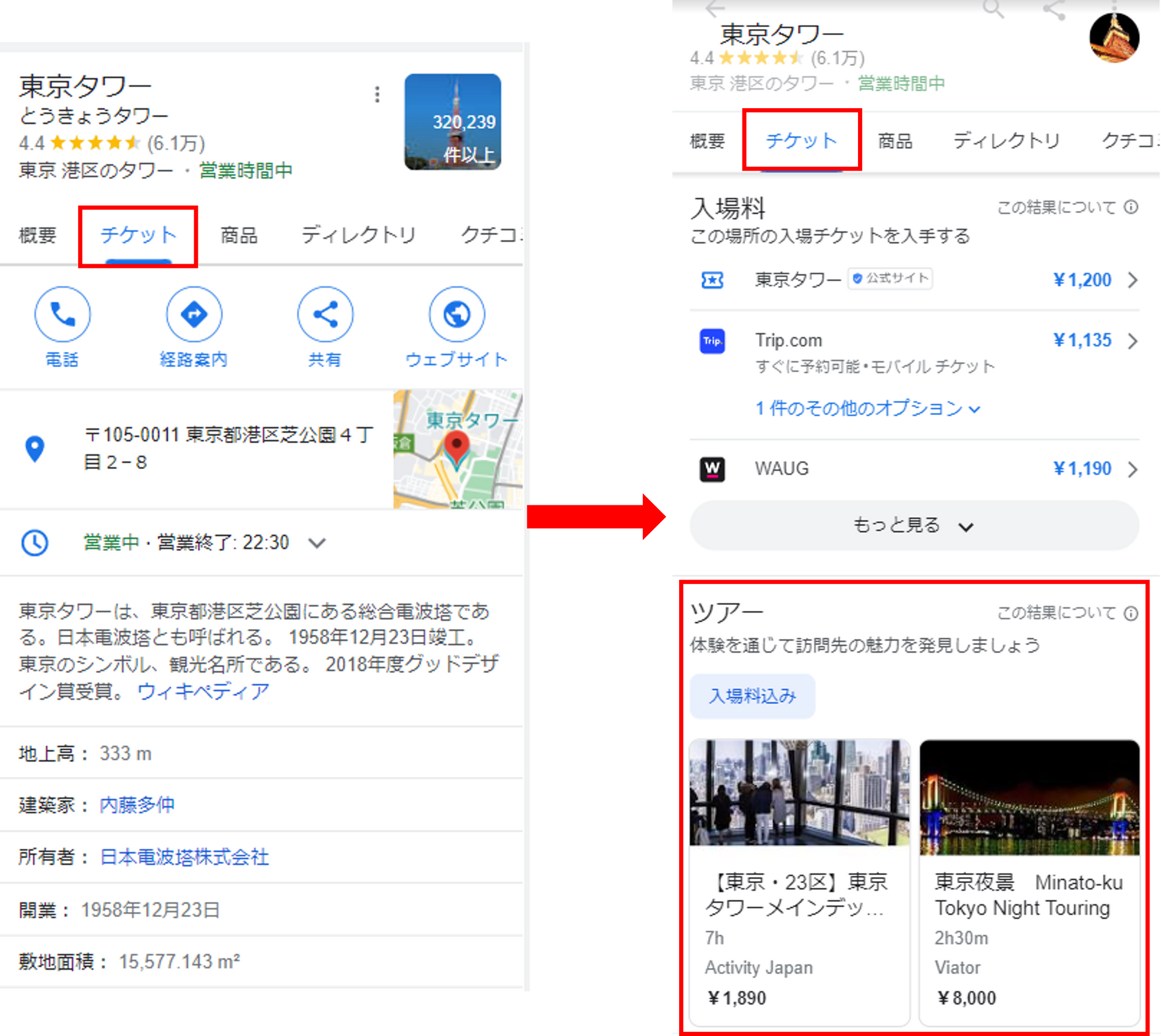Click info icon in the ツアー section
The image size is (1161, 1036).
click(x=1131, y=614)
